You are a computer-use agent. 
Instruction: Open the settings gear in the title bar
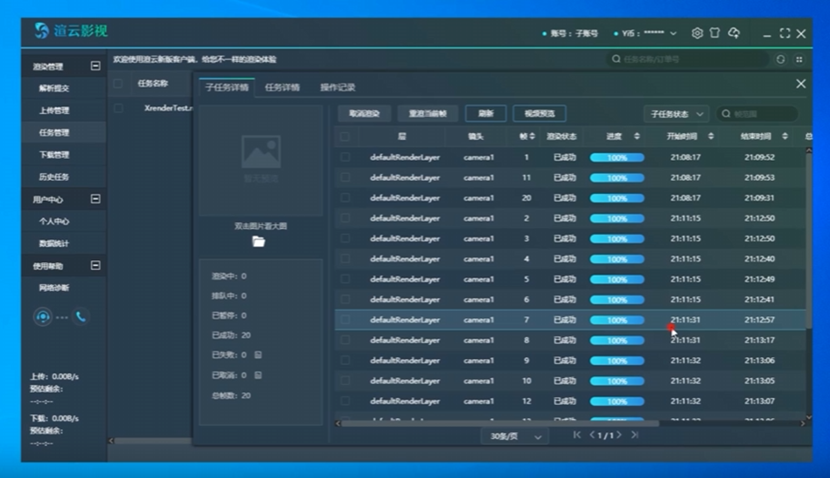pos(697,33)
